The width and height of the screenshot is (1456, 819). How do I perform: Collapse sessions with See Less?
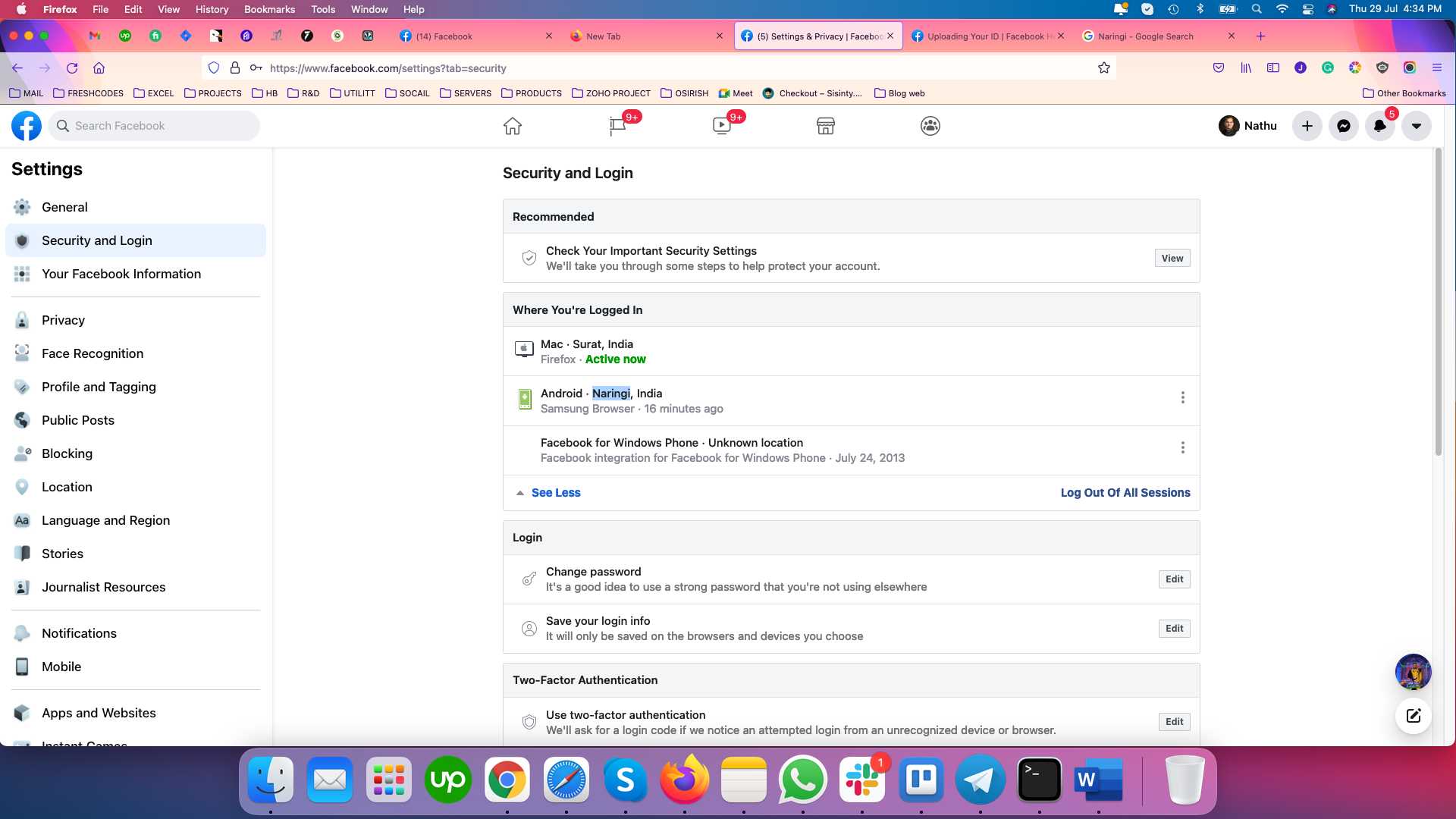pyautogui.click(x=556, y=493)
